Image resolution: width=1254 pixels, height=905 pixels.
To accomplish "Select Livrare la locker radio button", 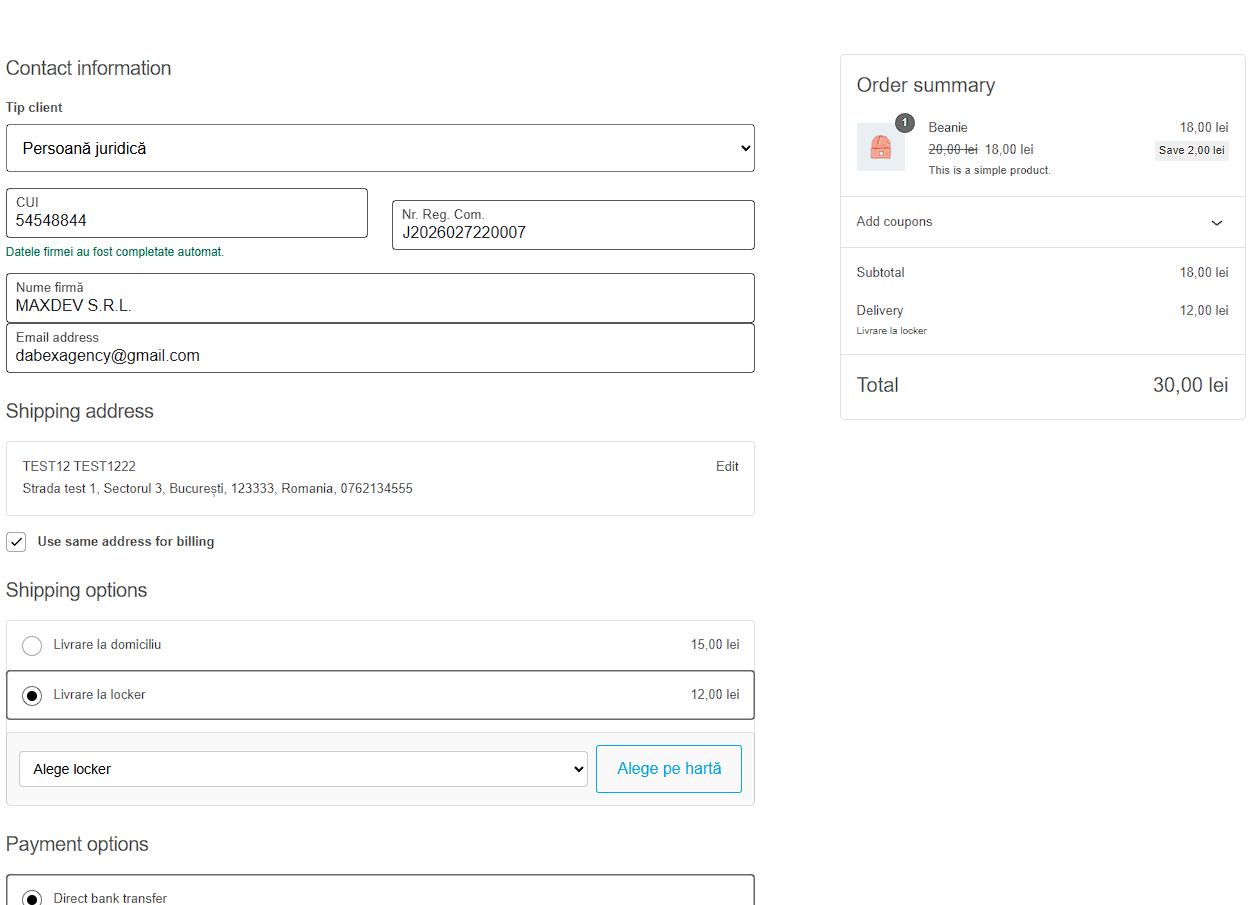I will (x=32, y=695).
